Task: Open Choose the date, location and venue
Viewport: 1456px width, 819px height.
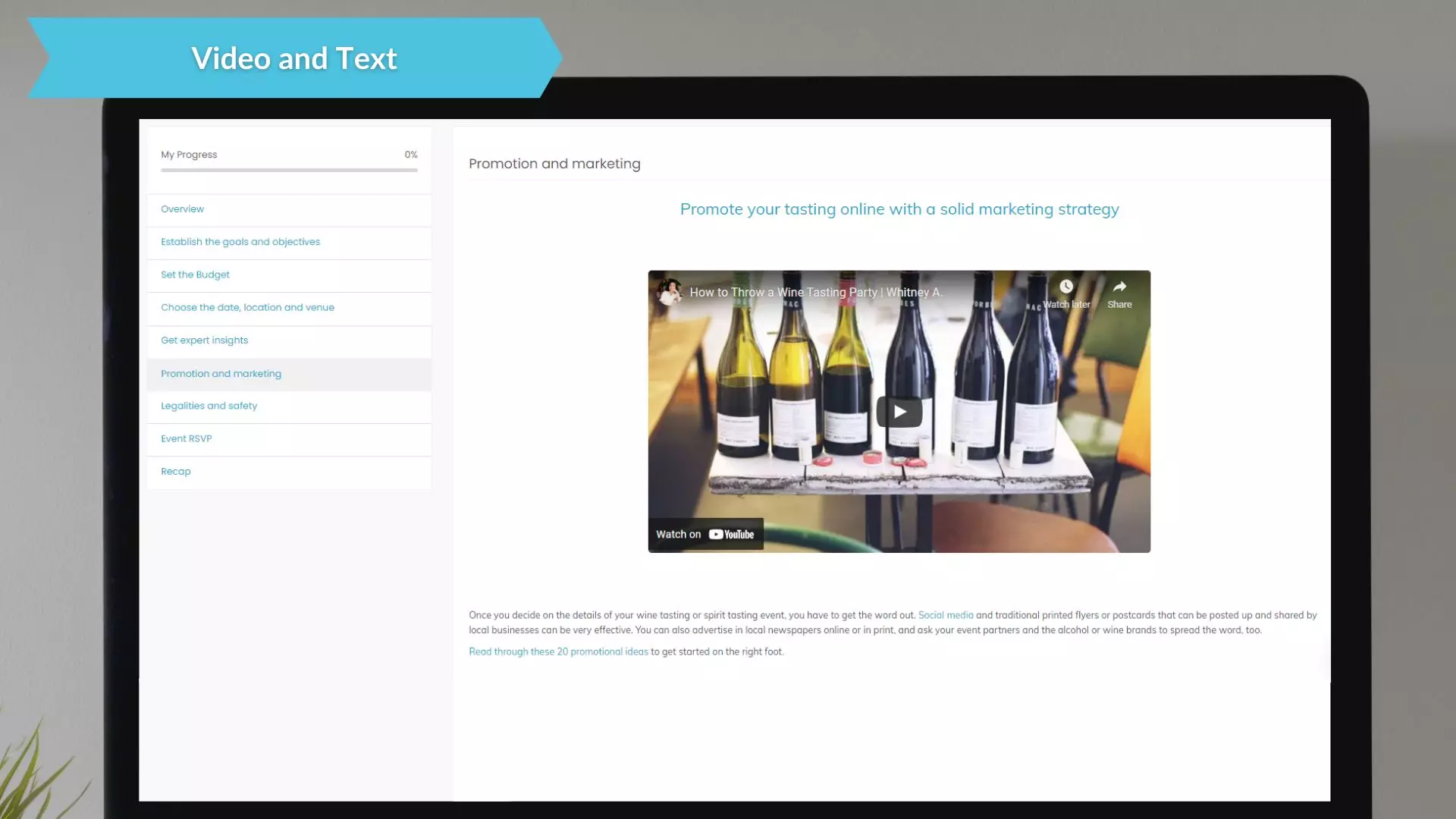Action: [289, 307]
